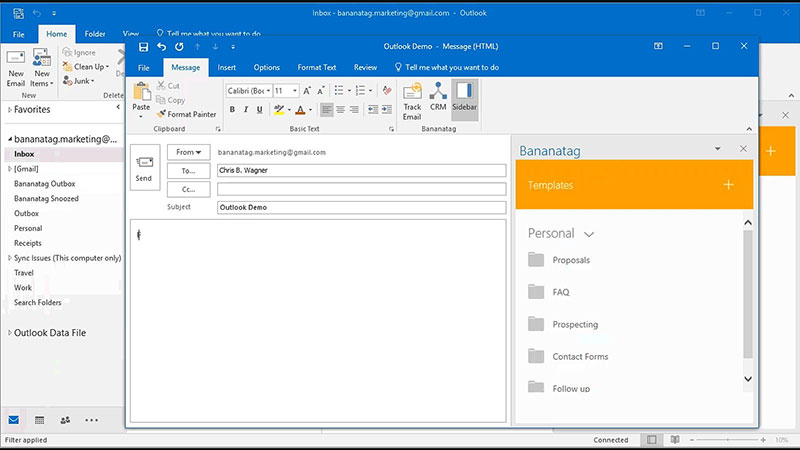Open the People view in navigation bar
This screenshot has height=450, width=800.
click(x=65, y=420)
